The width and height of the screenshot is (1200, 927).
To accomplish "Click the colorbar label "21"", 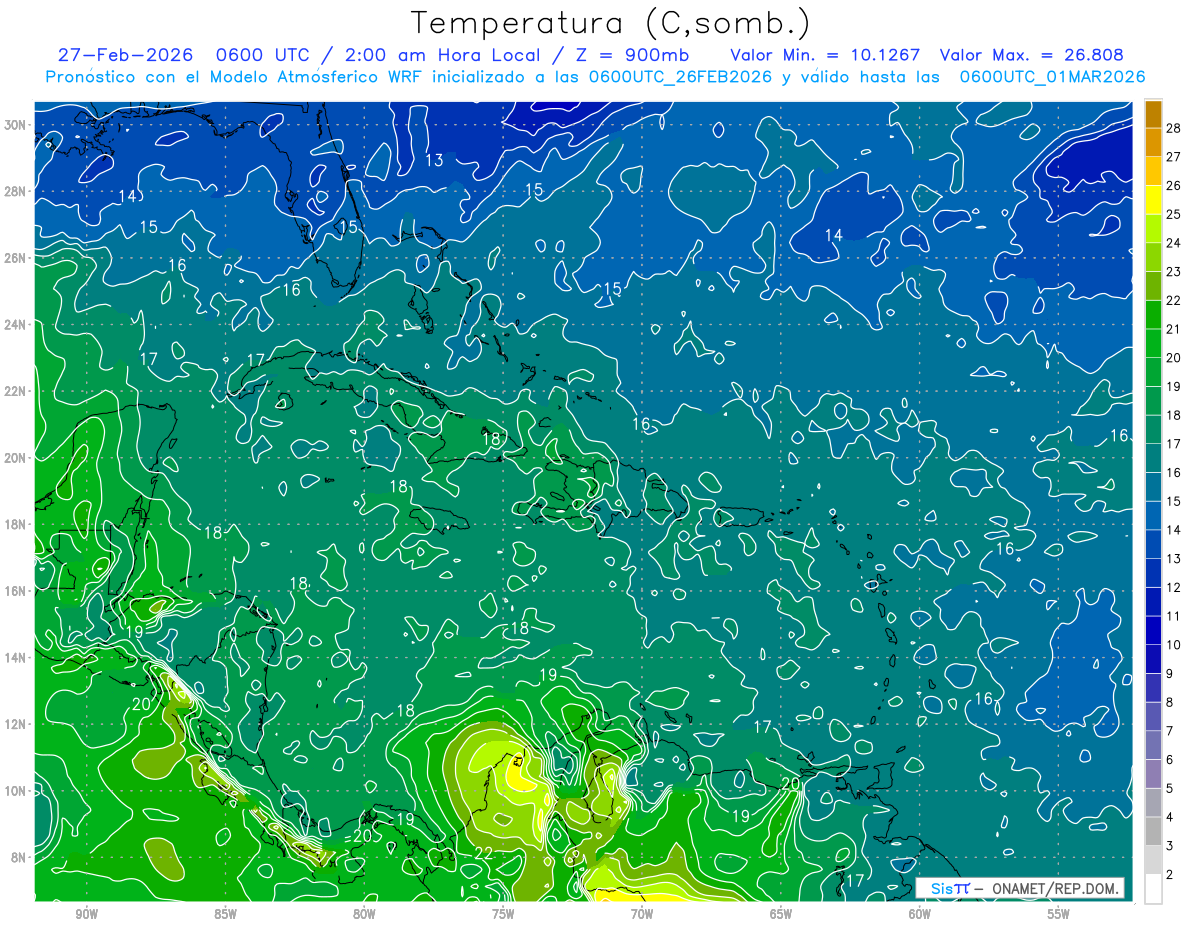I will pyautogui.click(x=1174, y=329).
